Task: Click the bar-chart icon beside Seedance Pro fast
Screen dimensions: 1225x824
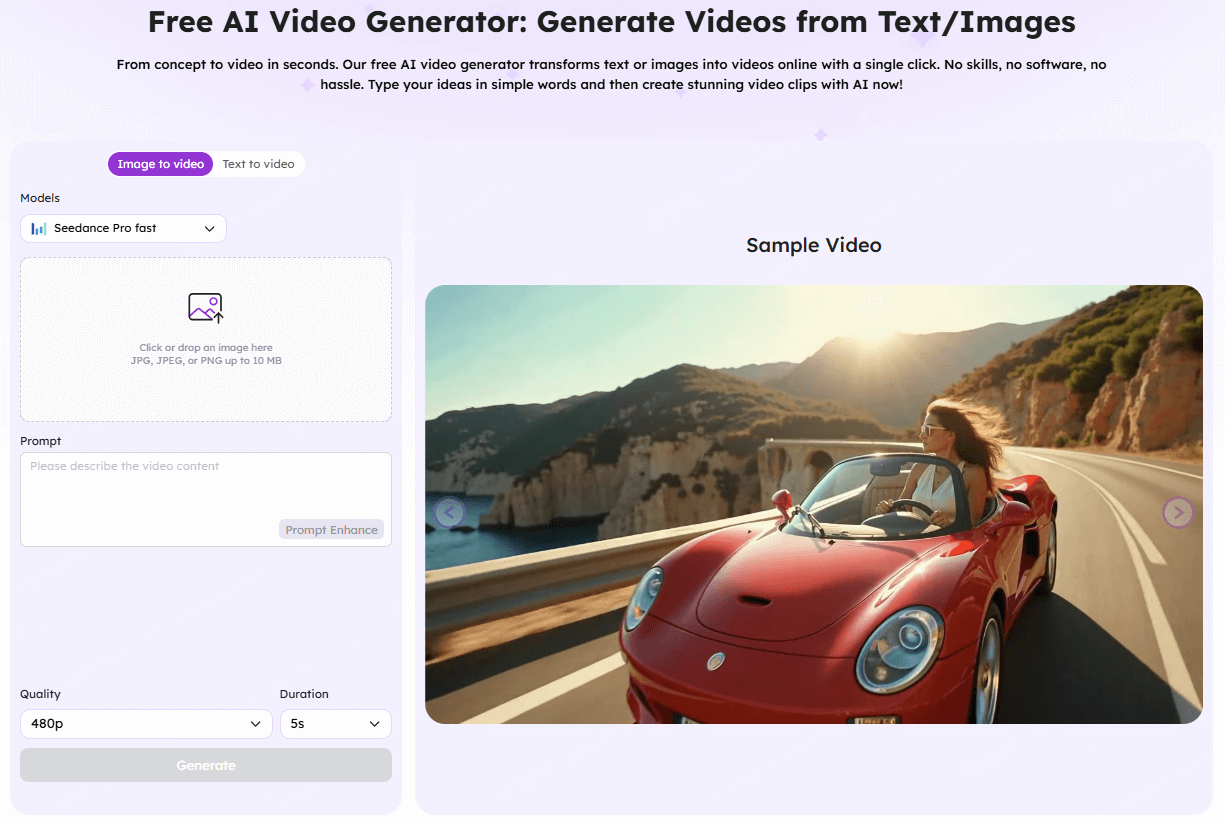Action: click(37, 228)
